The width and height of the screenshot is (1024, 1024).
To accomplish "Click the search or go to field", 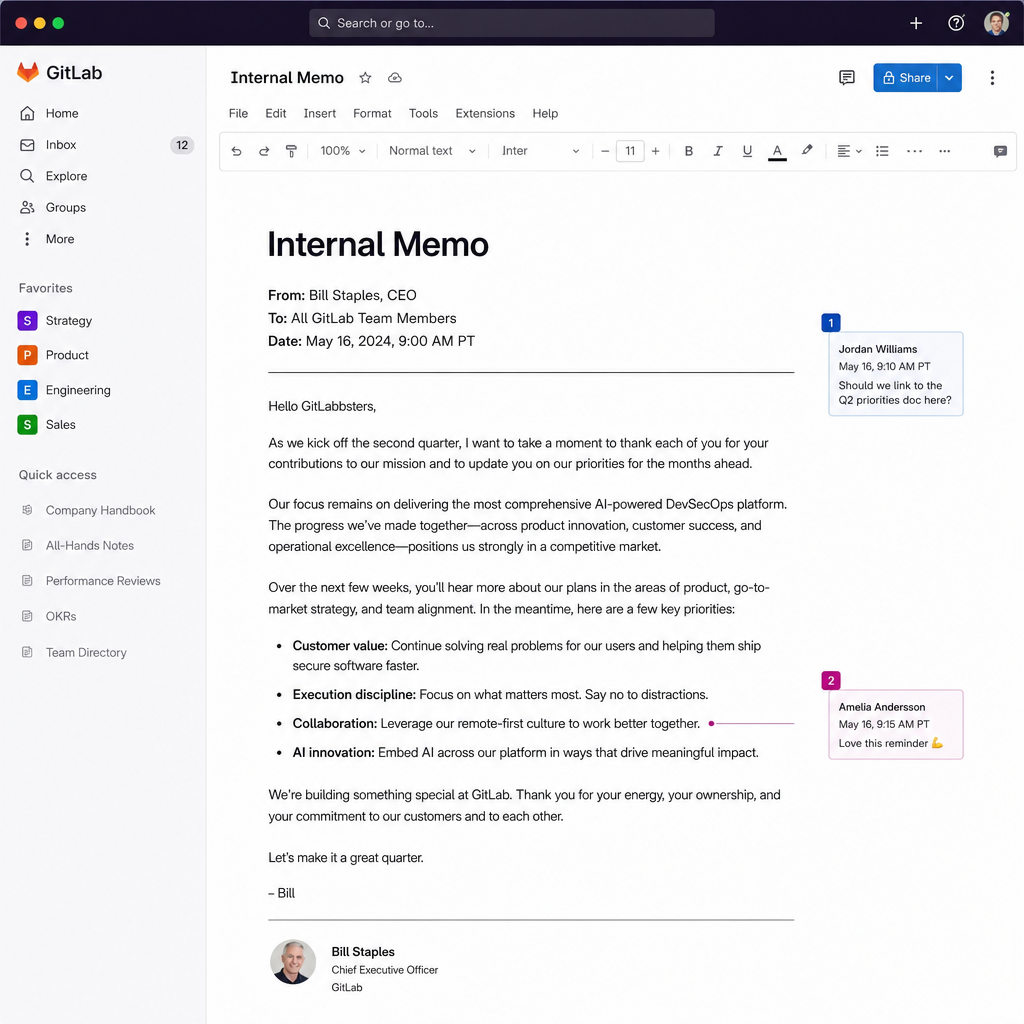I will tap(511, 24).
